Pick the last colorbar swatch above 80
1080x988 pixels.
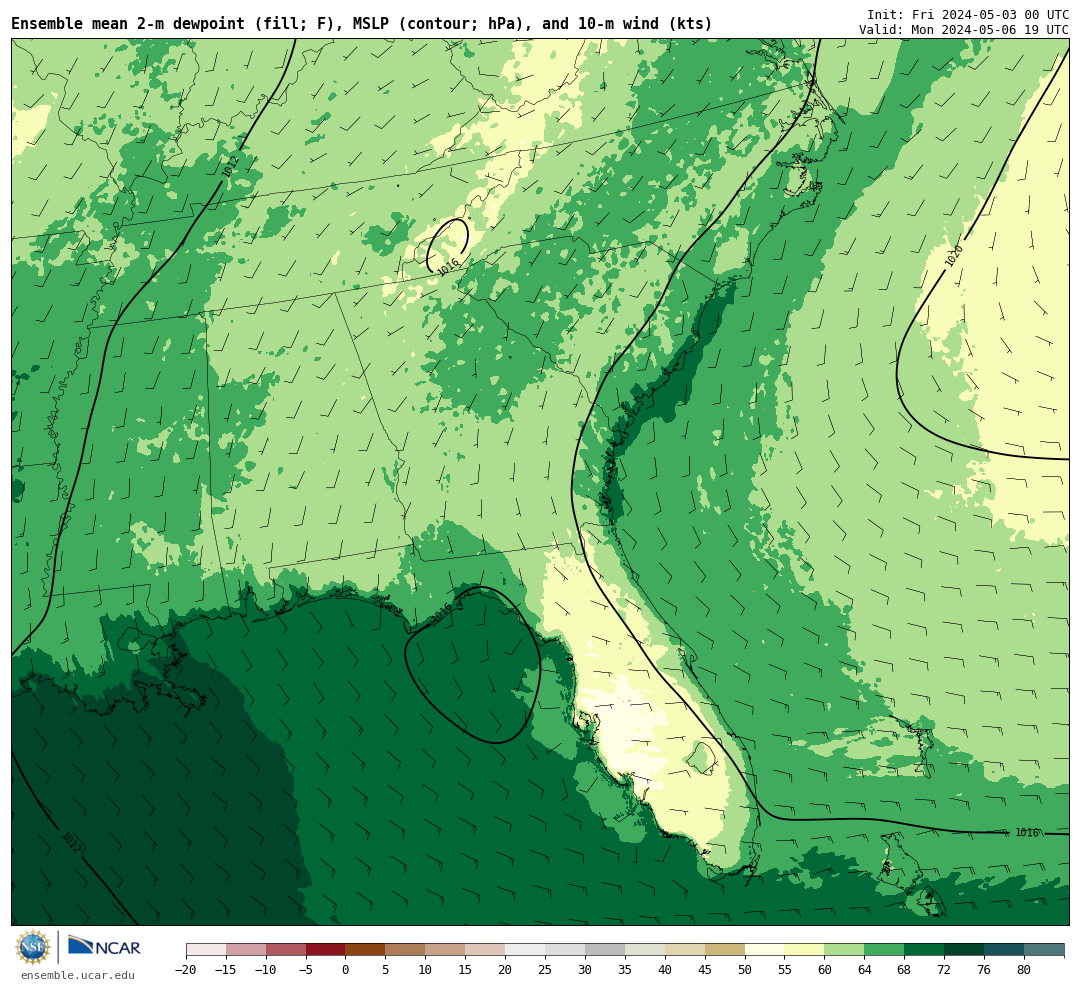pyautogui.click(x=1044, y=950)
